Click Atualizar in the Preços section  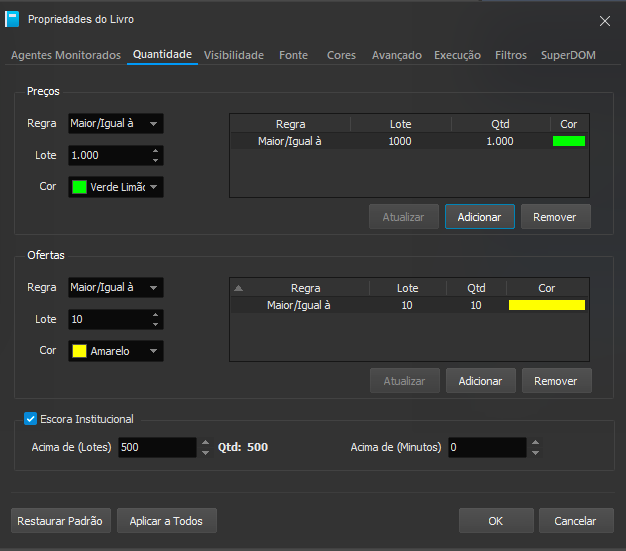[404, 217]
